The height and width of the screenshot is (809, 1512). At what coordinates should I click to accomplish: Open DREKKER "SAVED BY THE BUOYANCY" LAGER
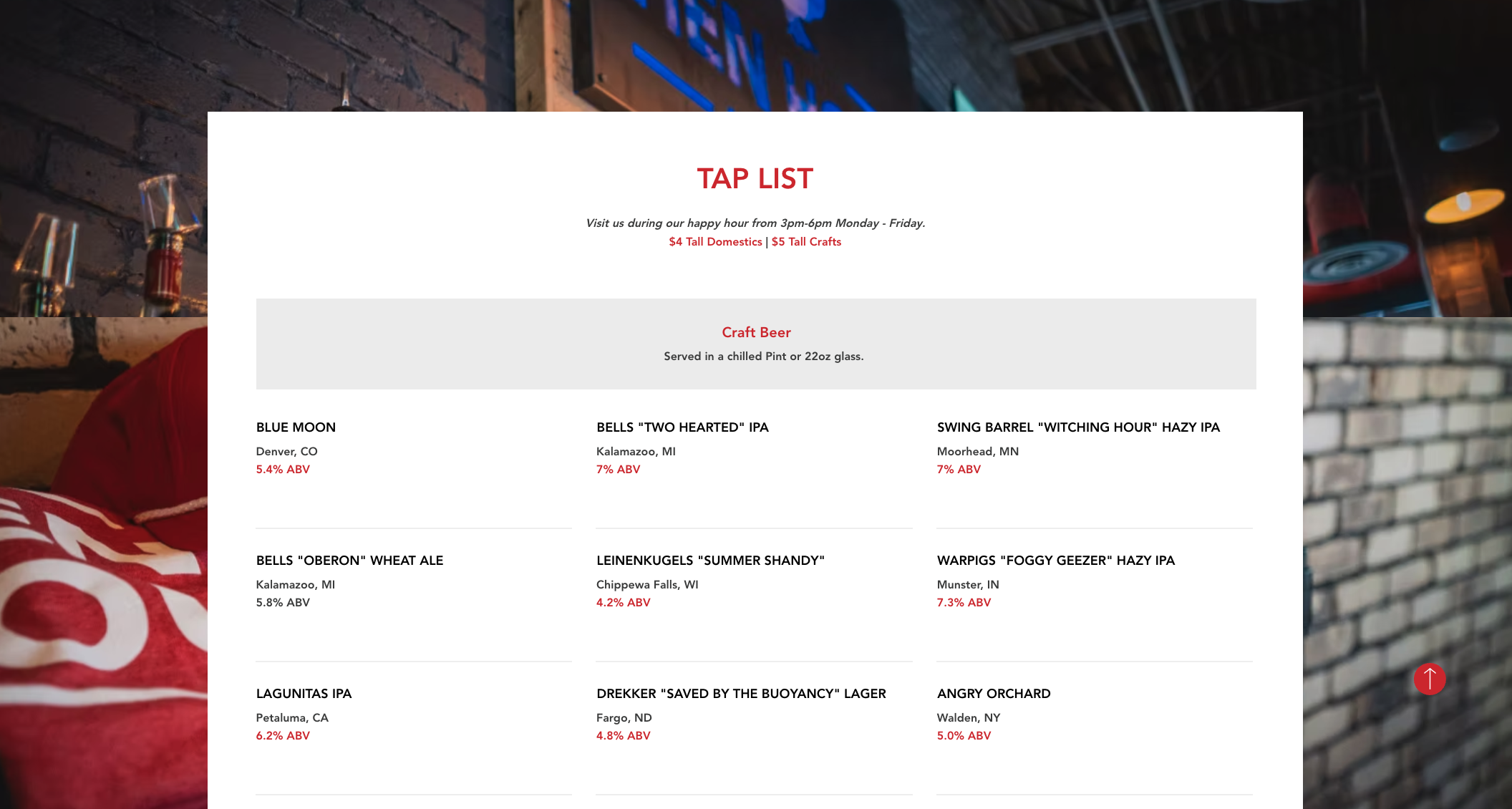tap(741, 694)
